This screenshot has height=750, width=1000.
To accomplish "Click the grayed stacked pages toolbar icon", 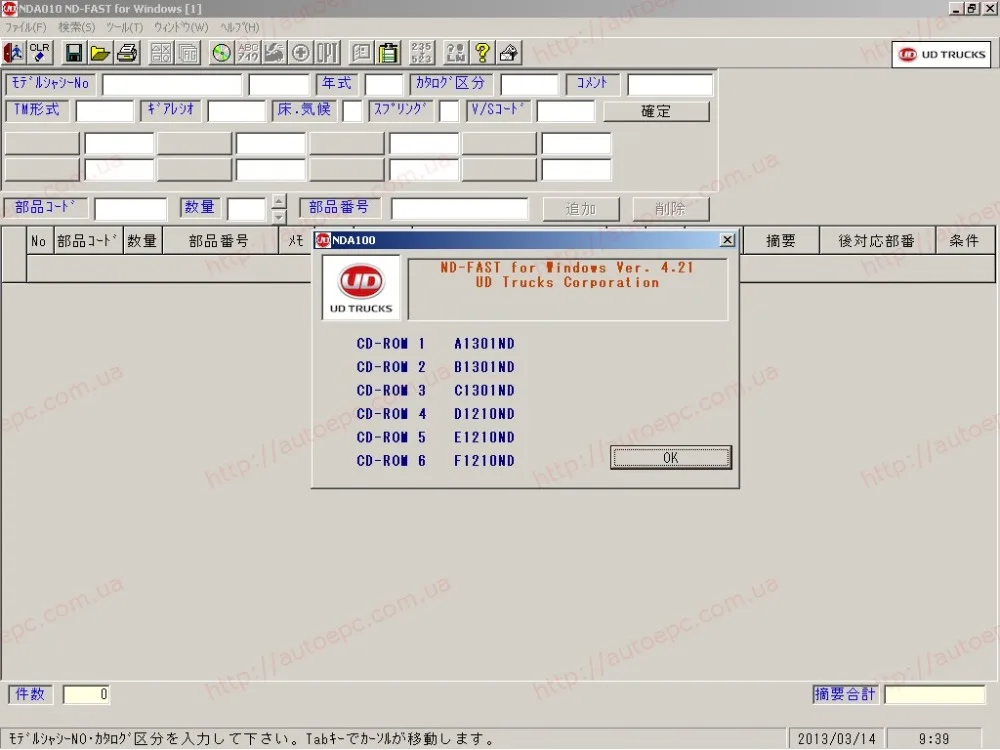I will [x=188, y=53].
